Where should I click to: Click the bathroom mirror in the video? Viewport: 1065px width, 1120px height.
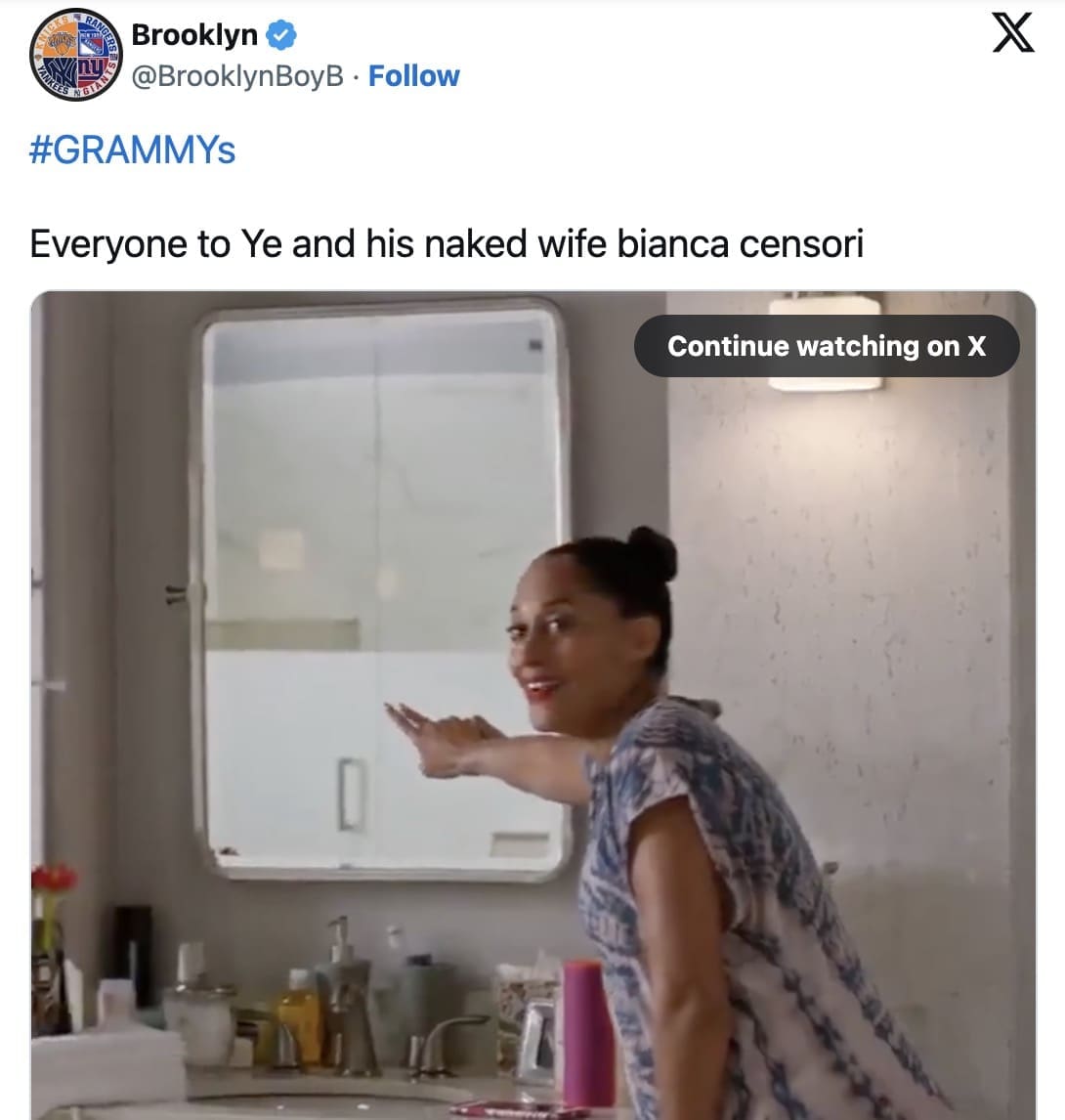click(x=380, y=590)
